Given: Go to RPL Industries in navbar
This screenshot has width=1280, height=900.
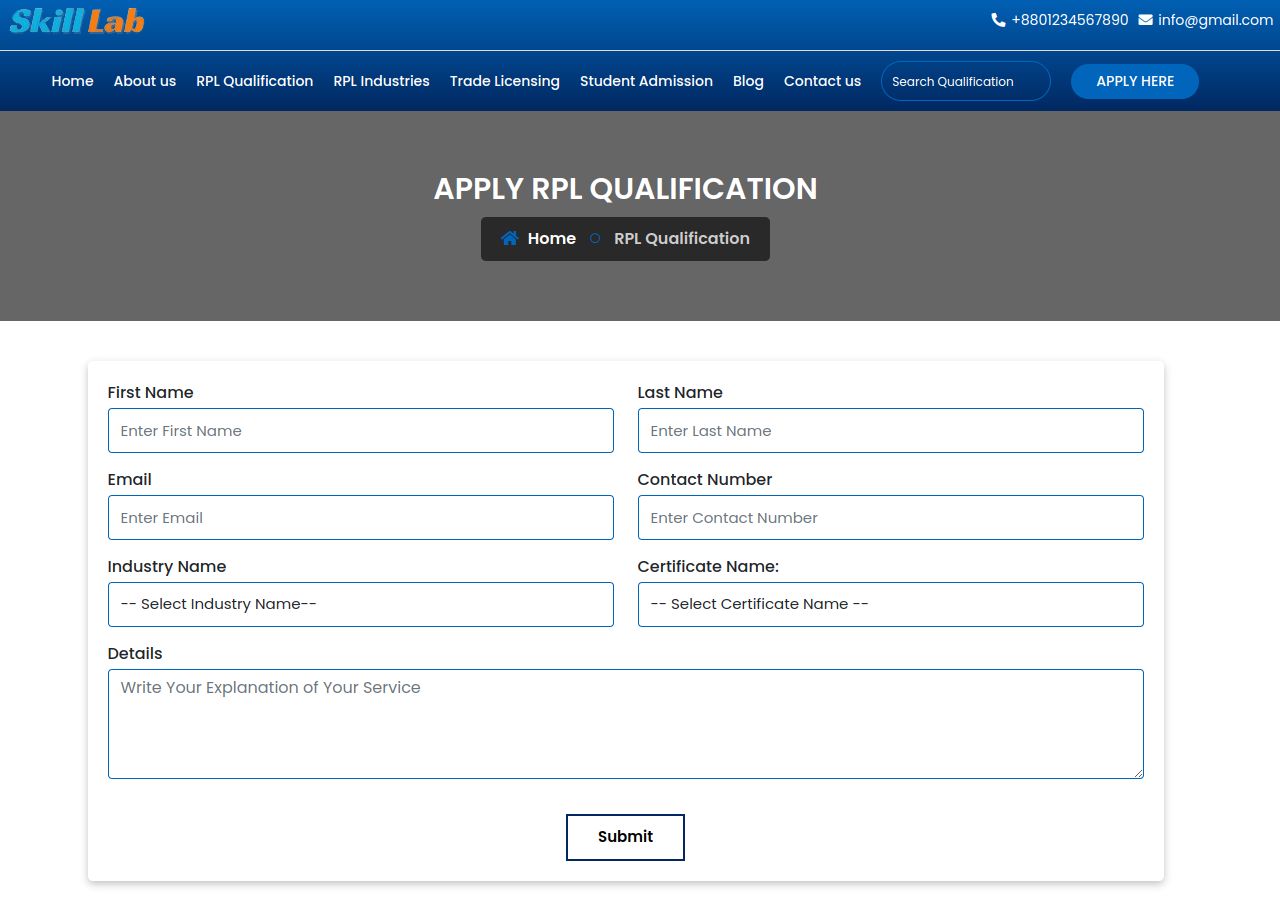Looking at the screenshot, I should point(381,81).
